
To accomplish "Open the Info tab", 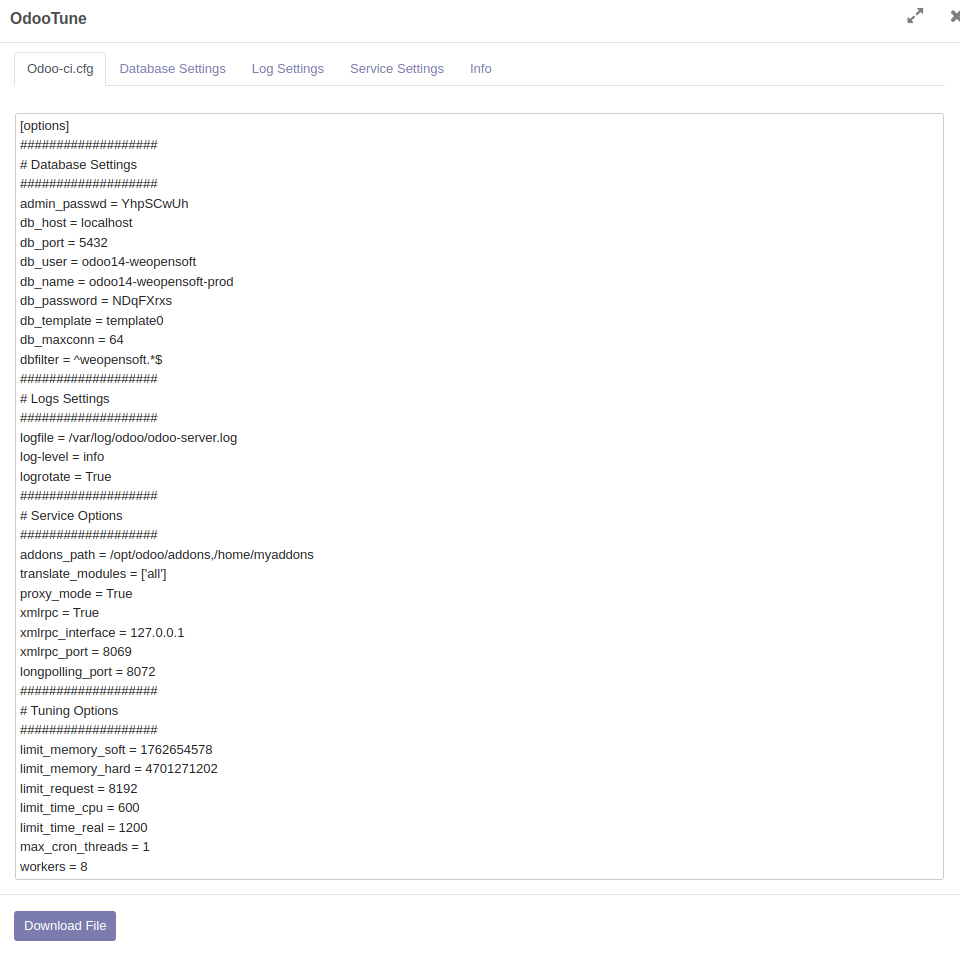I will click(481, 69).
